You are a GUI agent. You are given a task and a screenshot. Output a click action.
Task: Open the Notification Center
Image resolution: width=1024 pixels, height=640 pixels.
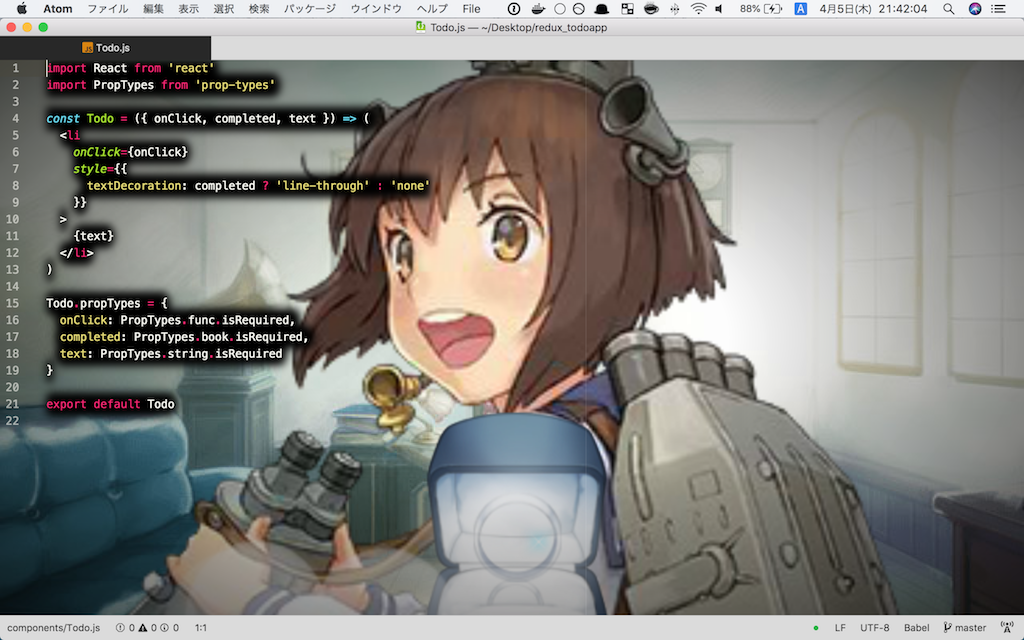pyautogui.click(x=999, y=8)
